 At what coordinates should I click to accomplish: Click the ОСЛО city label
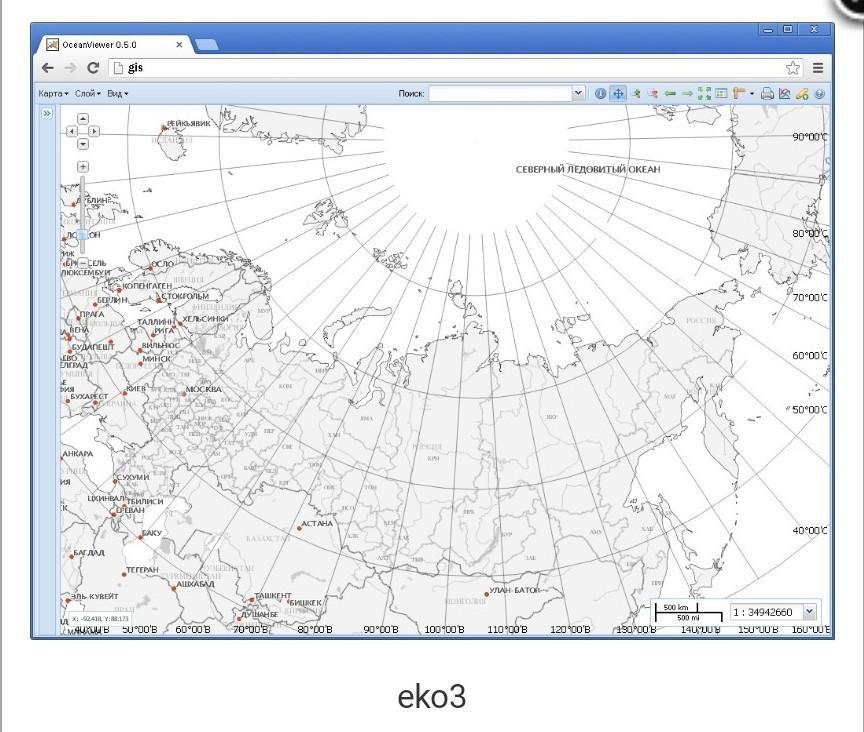(x=163, y=264)
